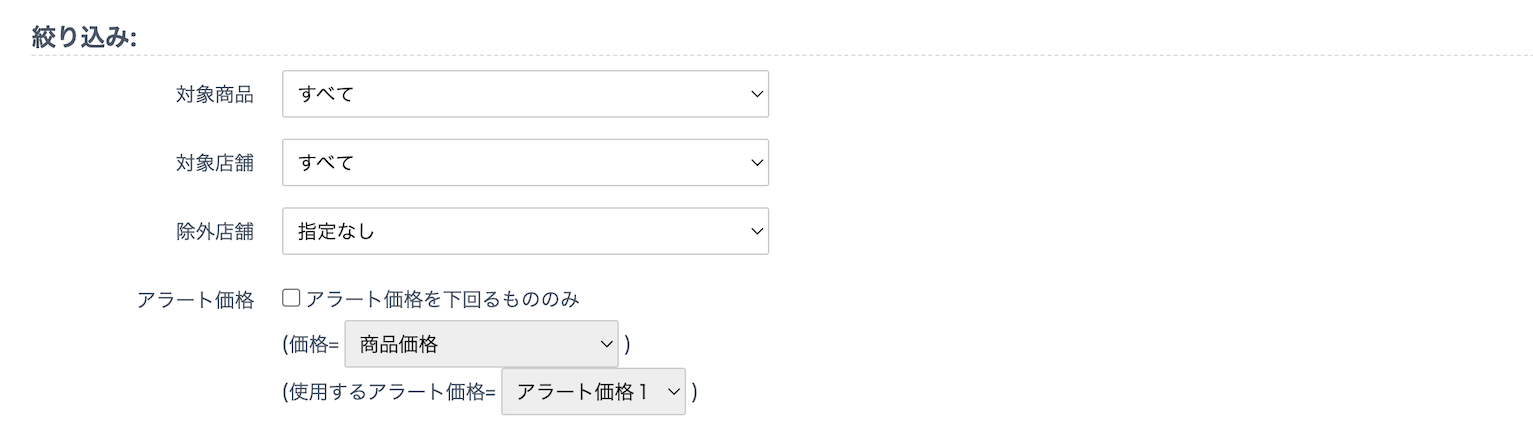Click the 対象店舗 field label
1533x444 pixels.
(x=214, y=163)
